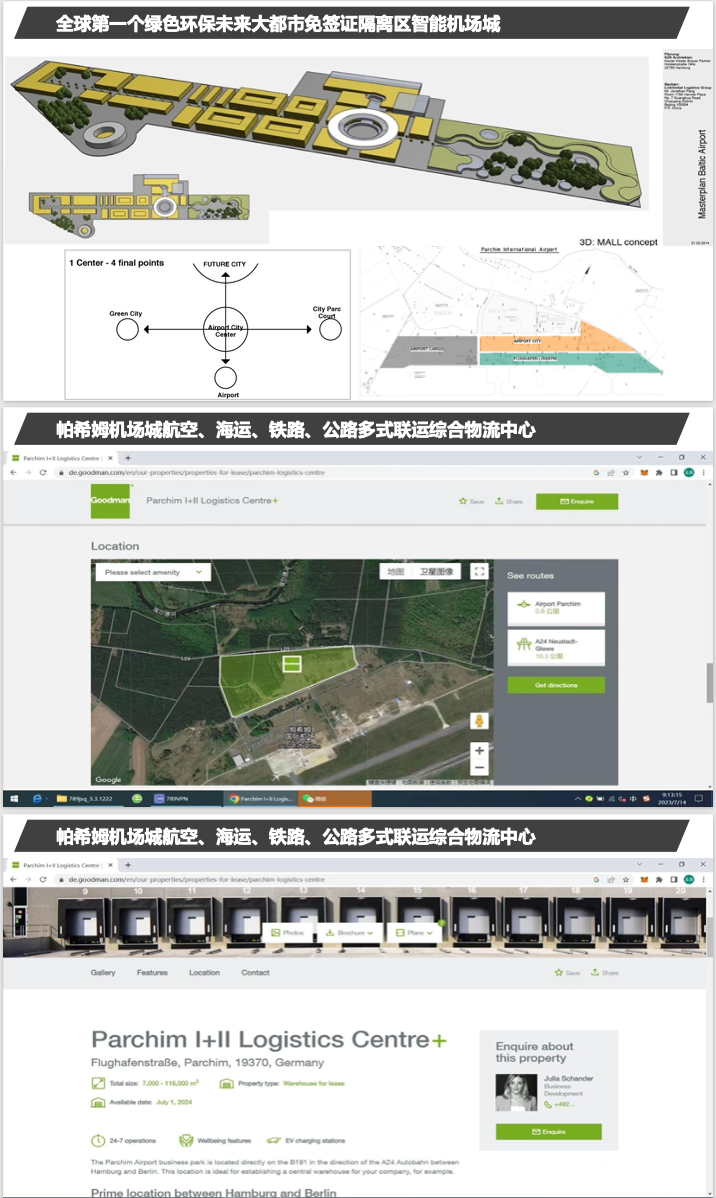Zoom out on the map
Viewport: 716px width, 1198px height.
479,768
